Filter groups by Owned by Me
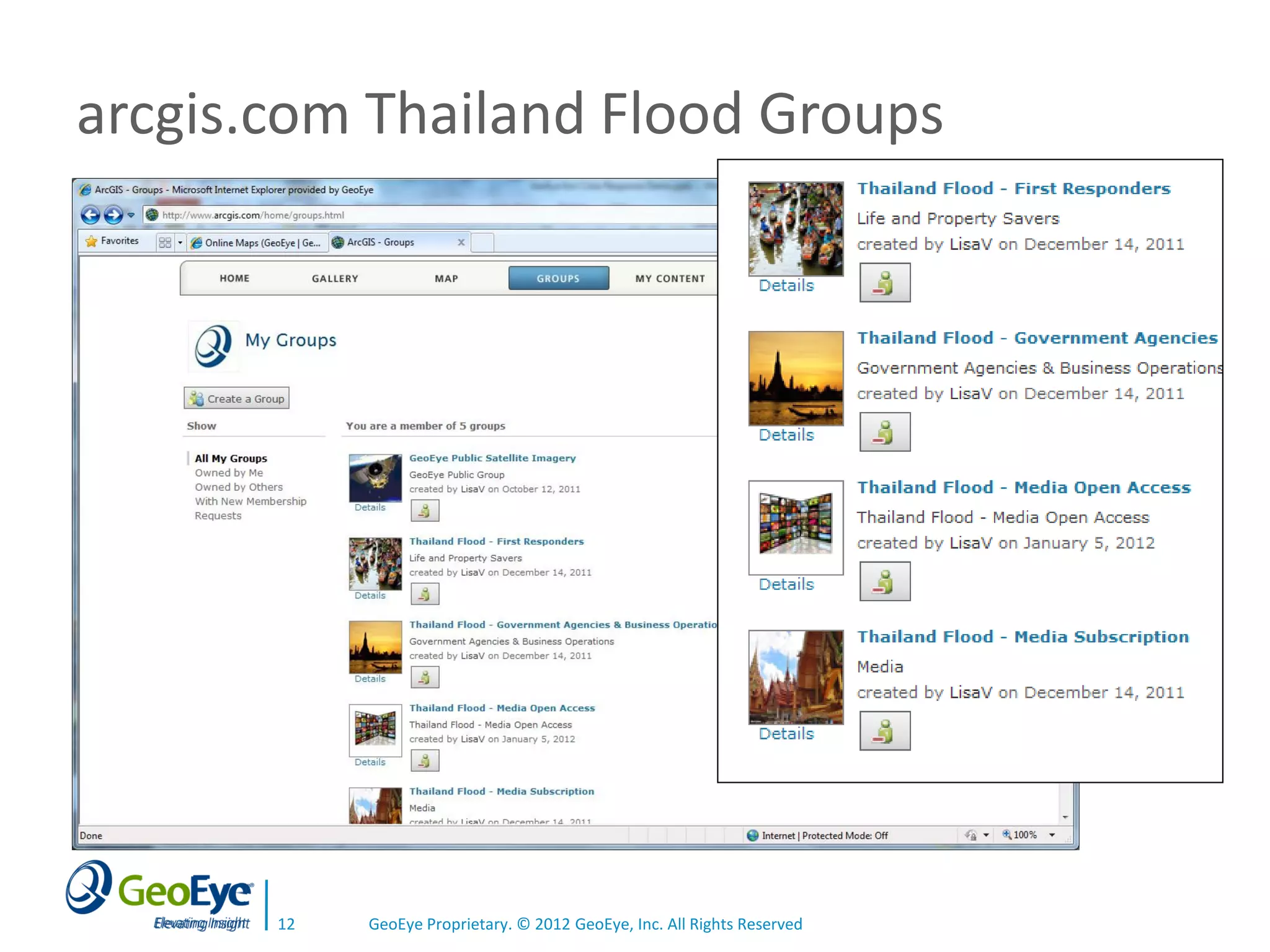 (x=229, y=473)
